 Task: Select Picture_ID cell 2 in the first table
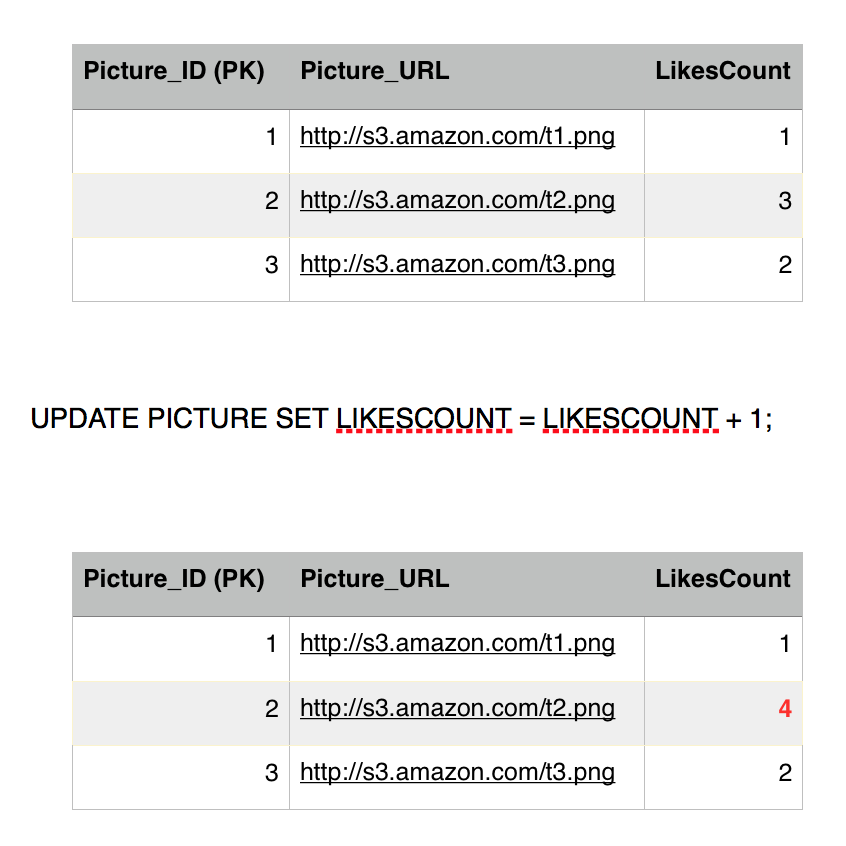click(x=272, y=201)
